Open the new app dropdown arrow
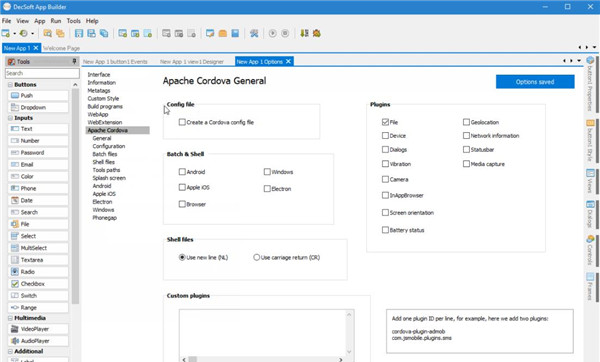The width and height of the screenshot is (600, 362). pyautogui.click(x=15, y=34)
